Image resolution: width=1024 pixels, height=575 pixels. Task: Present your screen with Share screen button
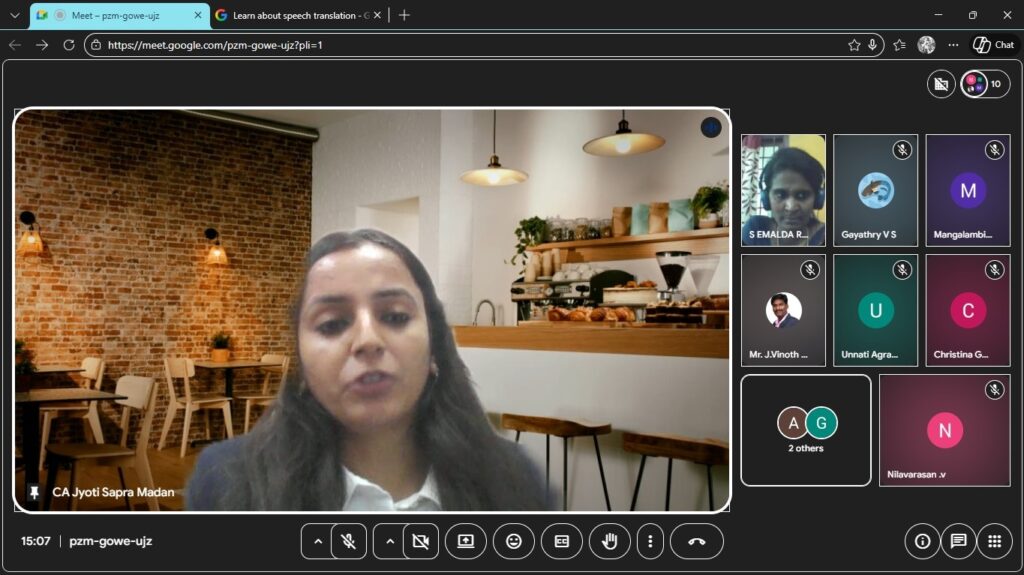point(465,541)
